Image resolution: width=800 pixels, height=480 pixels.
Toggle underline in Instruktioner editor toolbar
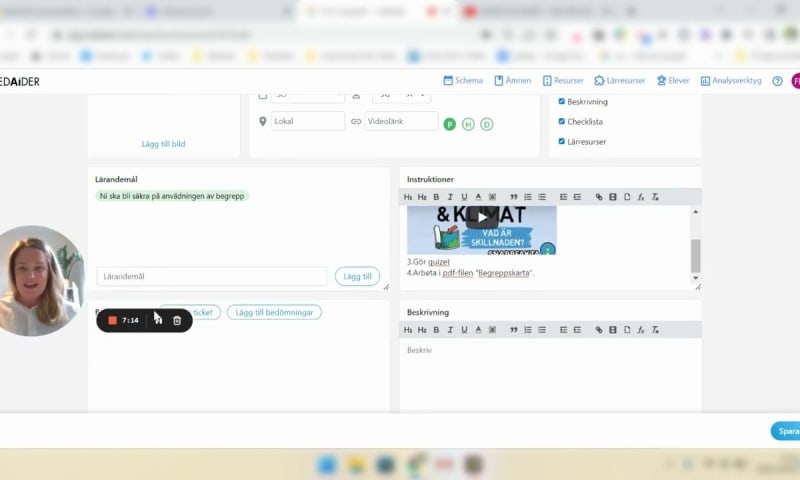pyautogui.click(x=464, y=197)
